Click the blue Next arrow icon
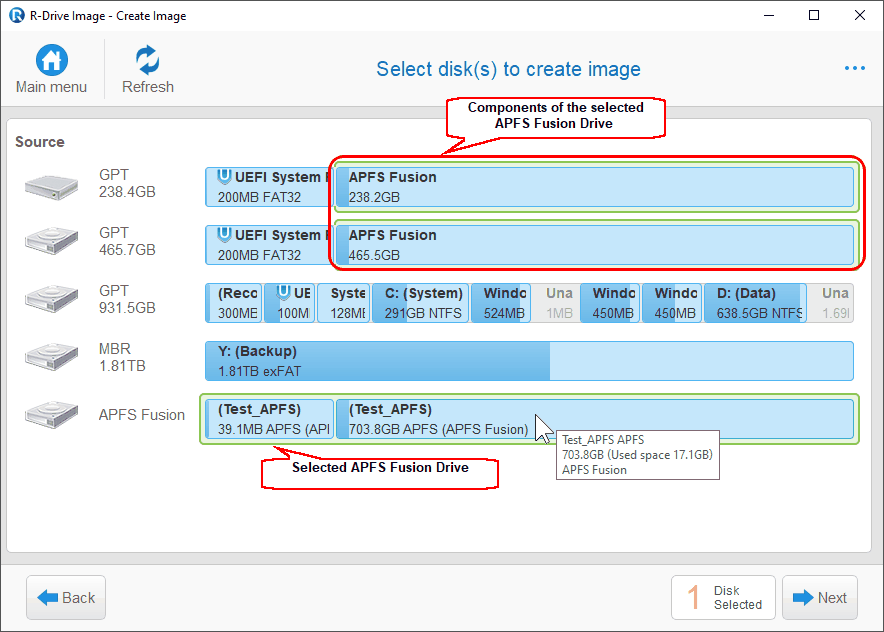This screenshot has width=884, height=632. click(x=803, y=598)
